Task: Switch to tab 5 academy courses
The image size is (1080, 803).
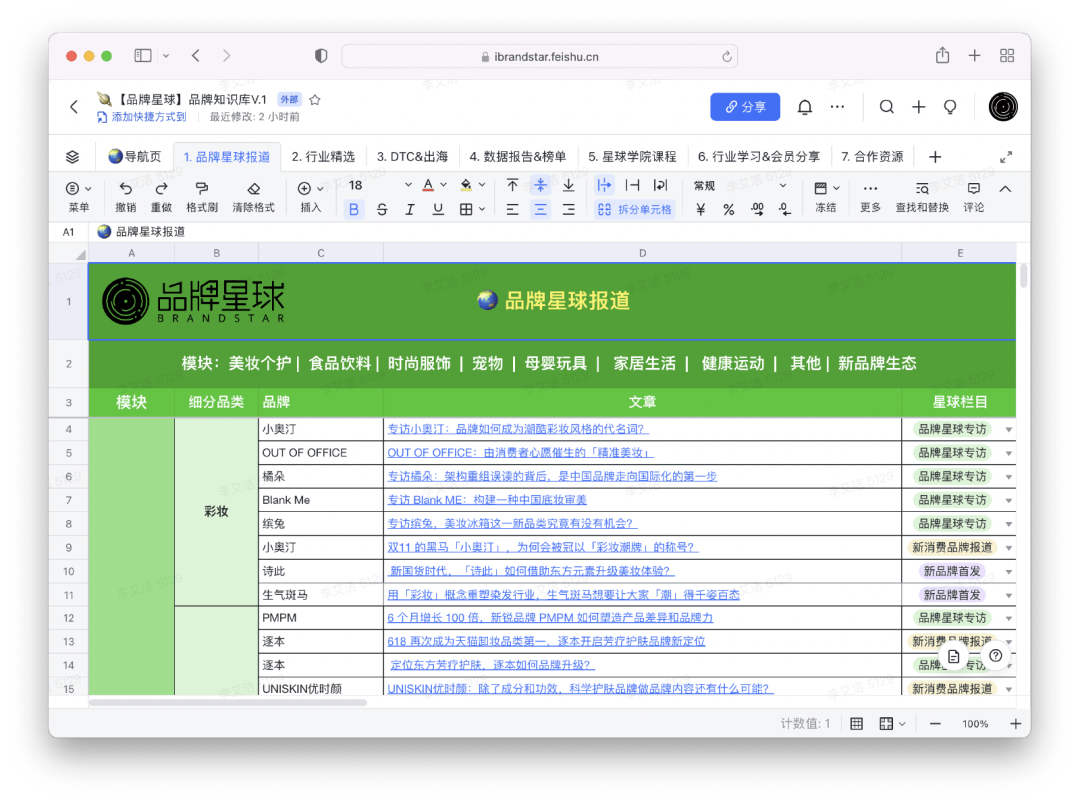Action: (632, 156)
